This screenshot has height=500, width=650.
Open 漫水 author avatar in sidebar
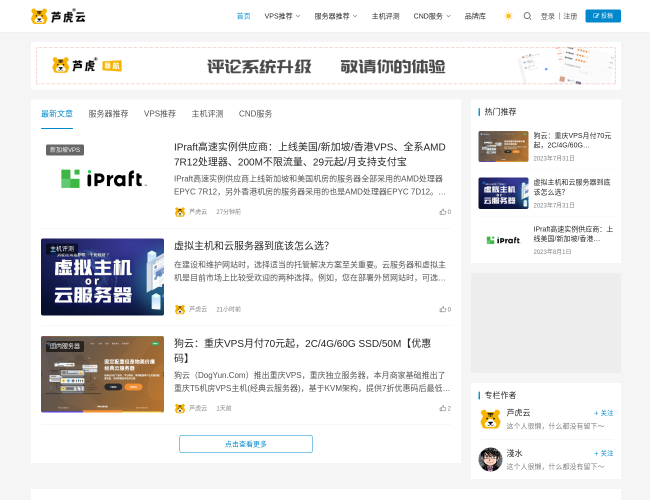[x=489, y=459]
